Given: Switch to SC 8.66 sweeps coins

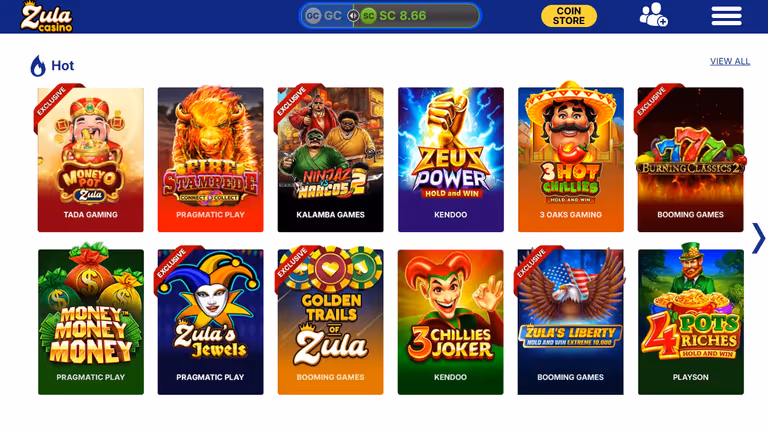Looking at the screenshot, I should pos(395,16).
